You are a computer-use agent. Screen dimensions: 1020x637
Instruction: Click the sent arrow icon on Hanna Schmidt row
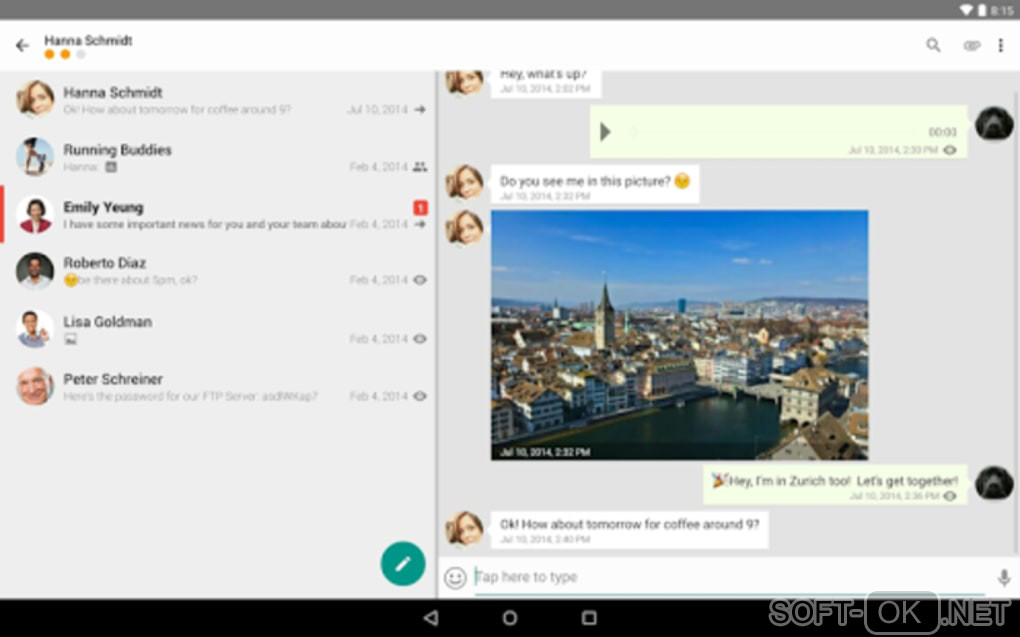[420, 109]
